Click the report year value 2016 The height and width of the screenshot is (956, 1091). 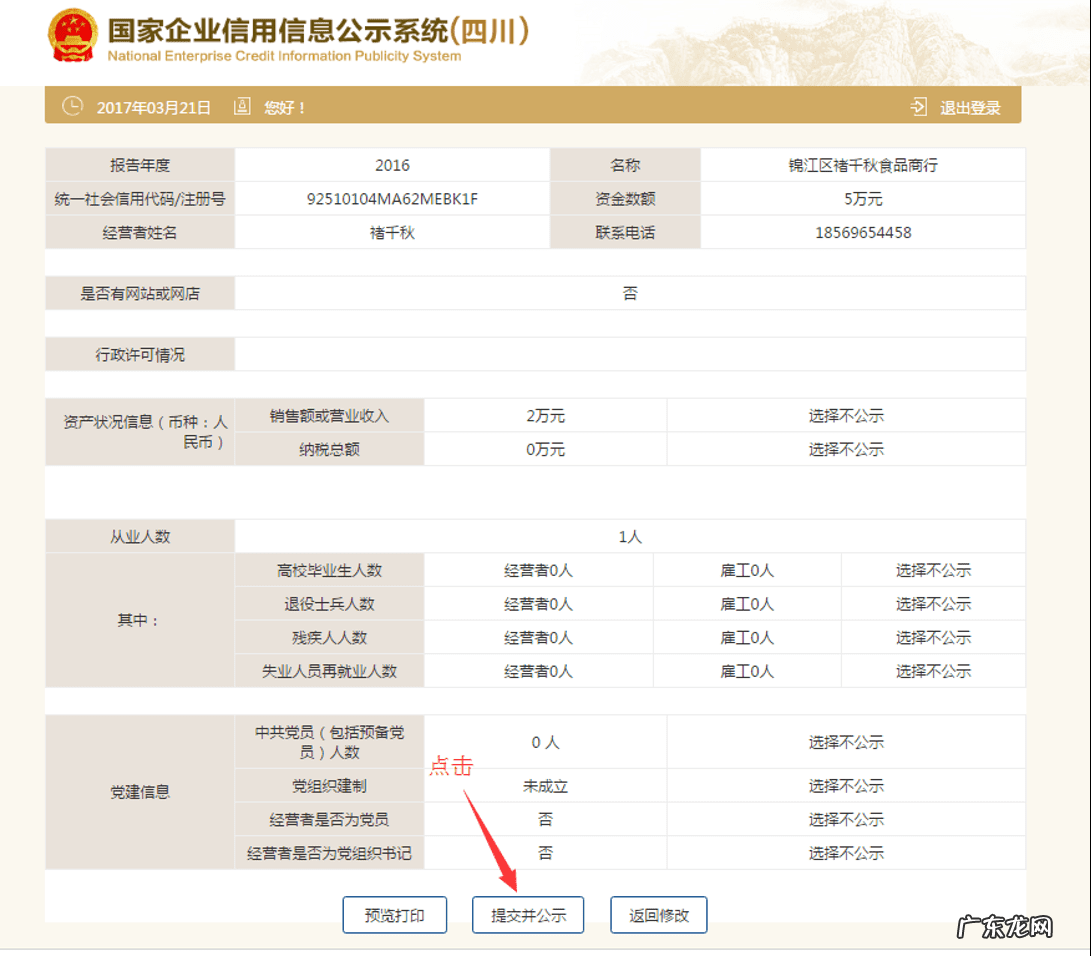click(x=392, y=166)
